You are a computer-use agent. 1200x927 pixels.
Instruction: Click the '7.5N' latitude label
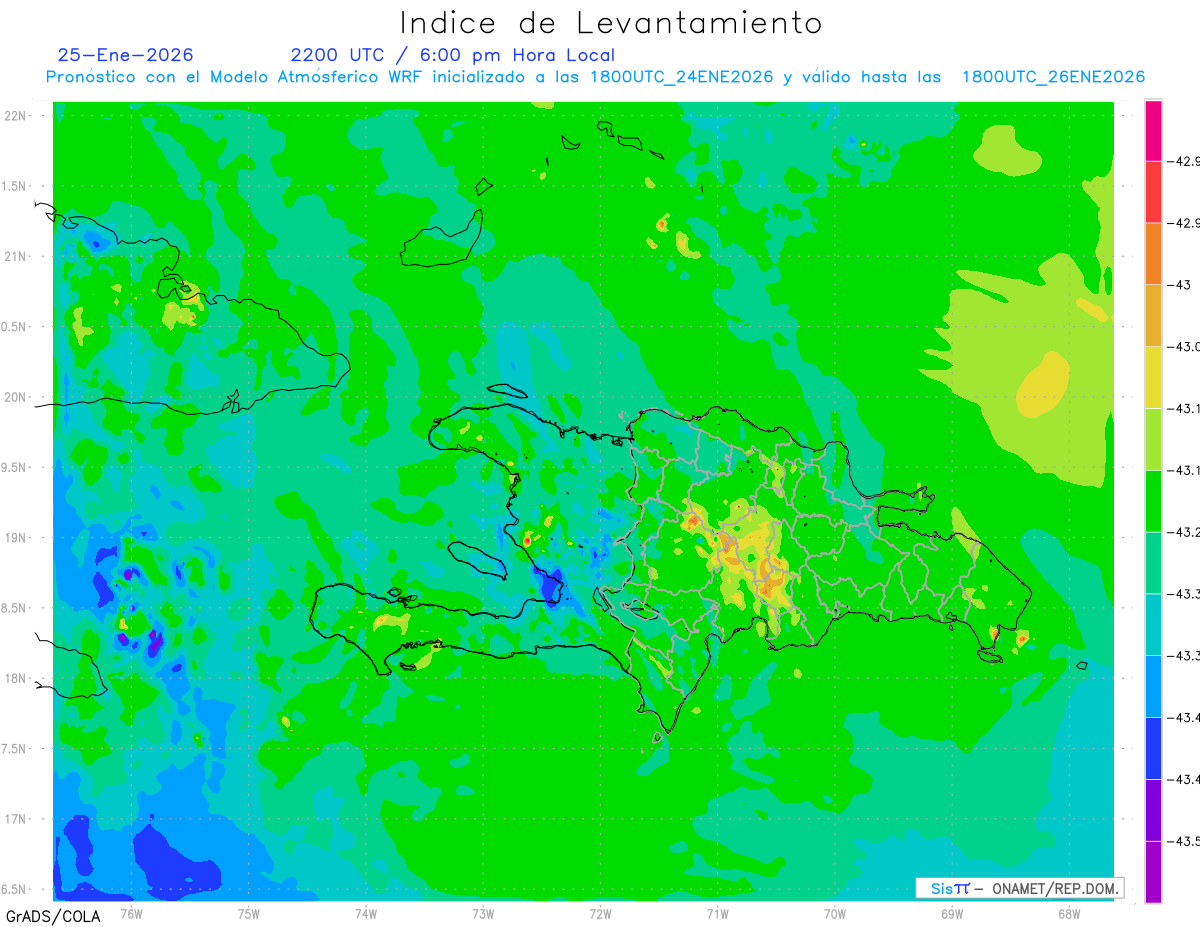click(x=14, y=749)
